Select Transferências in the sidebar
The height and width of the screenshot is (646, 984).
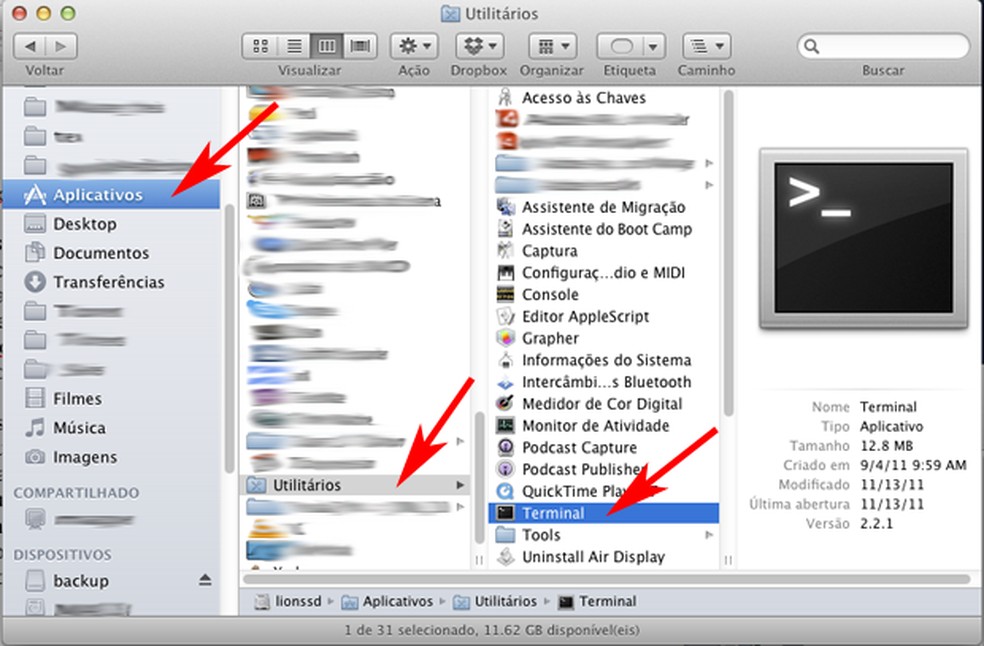coord(112,282)
